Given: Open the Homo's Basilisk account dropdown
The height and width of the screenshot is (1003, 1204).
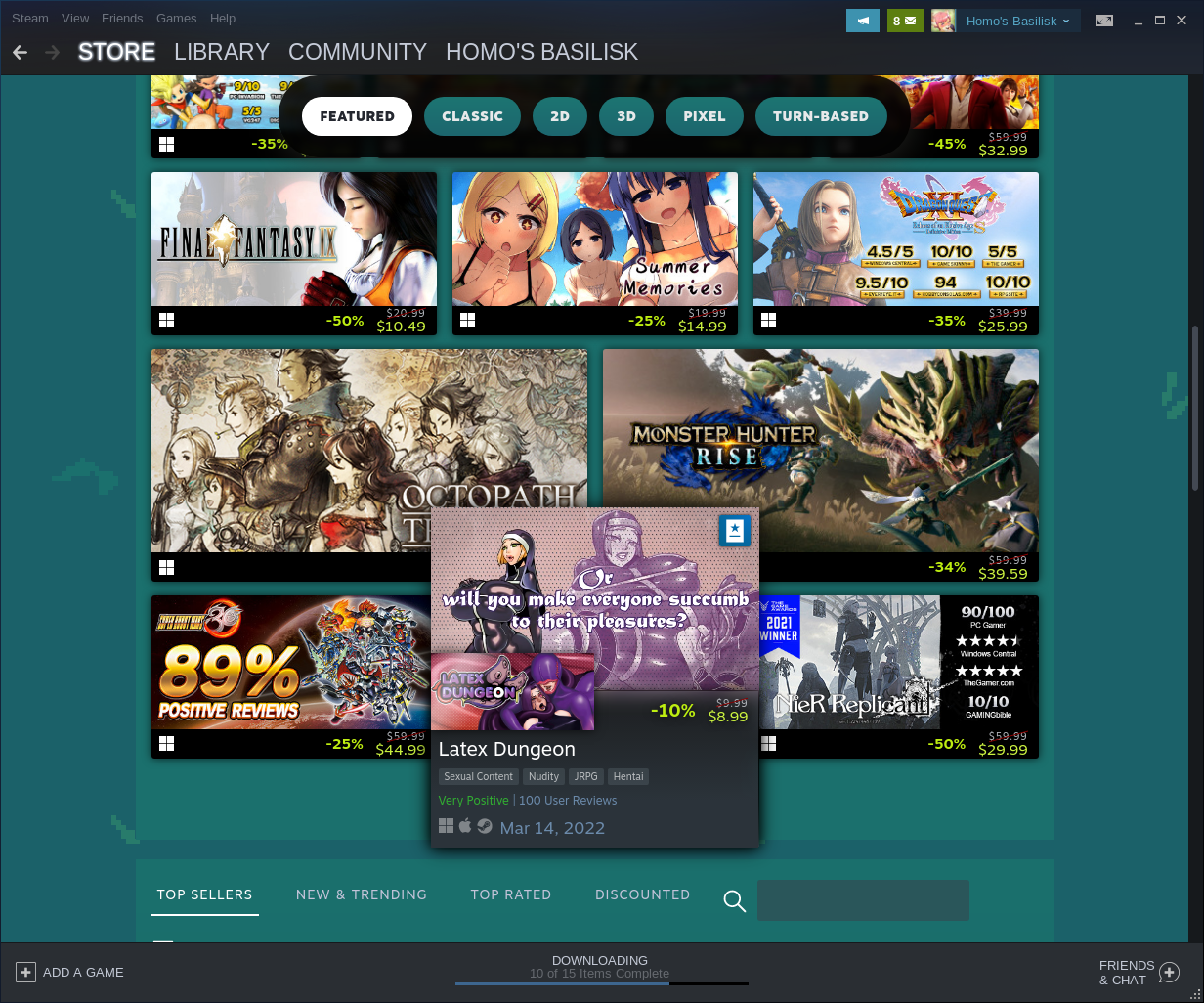Looking at the screenshot, I should [1017, 21].
